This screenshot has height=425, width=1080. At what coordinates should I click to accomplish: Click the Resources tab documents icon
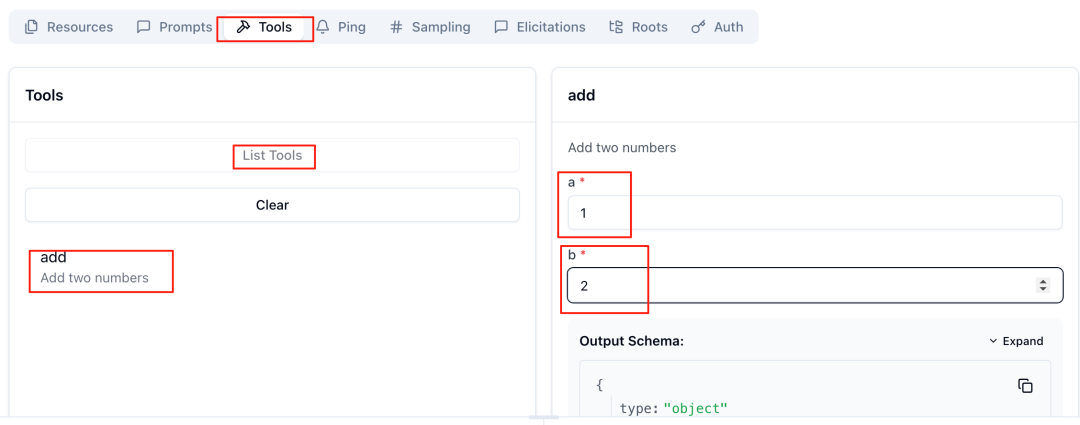click(x=31, y=27)
